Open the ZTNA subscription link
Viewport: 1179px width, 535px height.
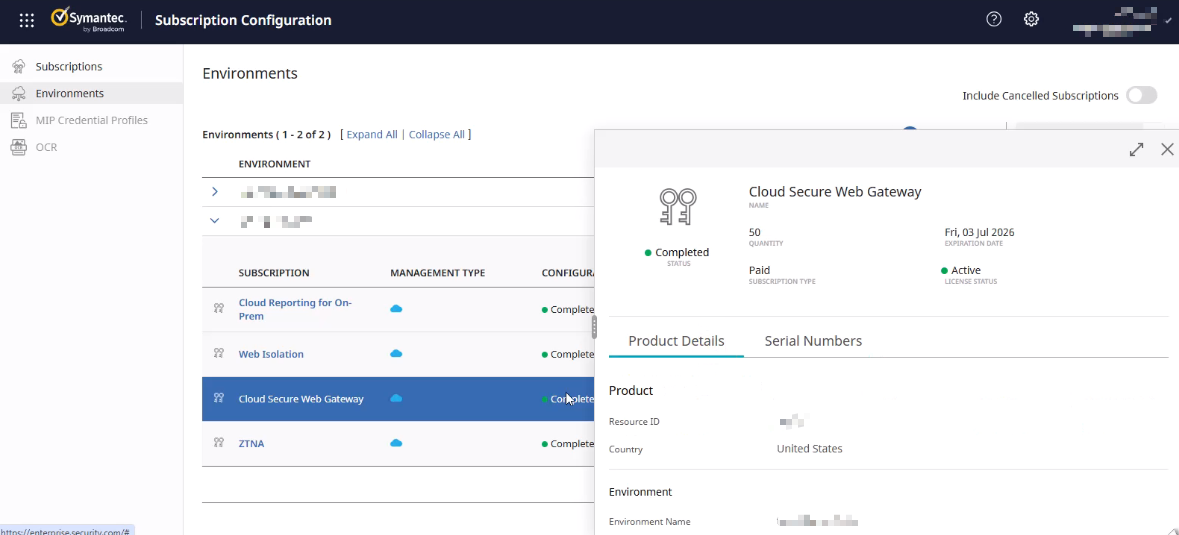(251, 443)
